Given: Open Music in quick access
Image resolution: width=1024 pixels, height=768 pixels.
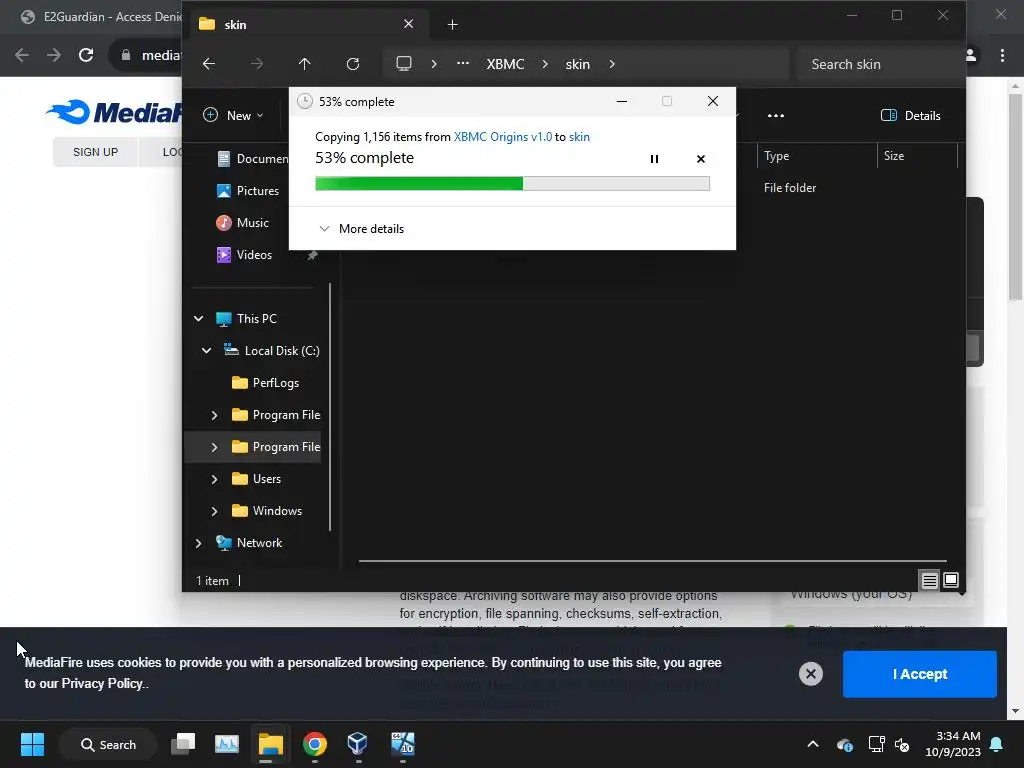Looking at the screenshot, I should coord(243,223).
